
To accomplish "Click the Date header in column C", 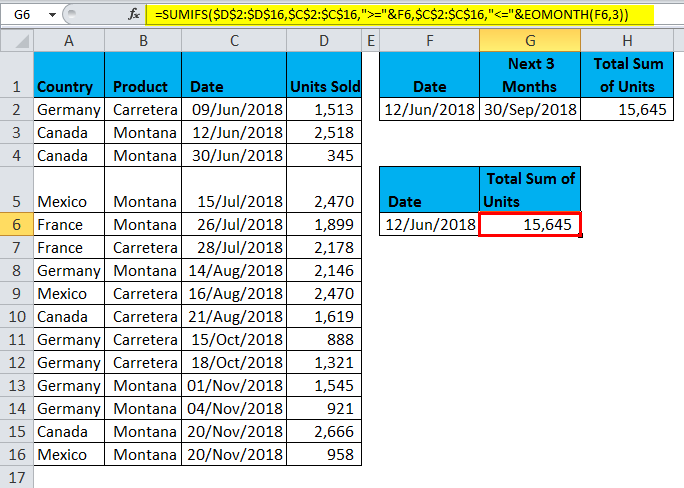I will 234,75.
